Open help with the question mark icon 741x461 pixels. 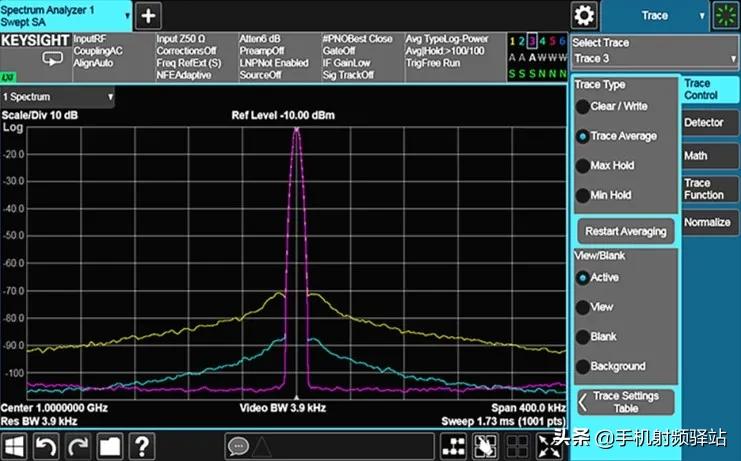pos(143,446)
